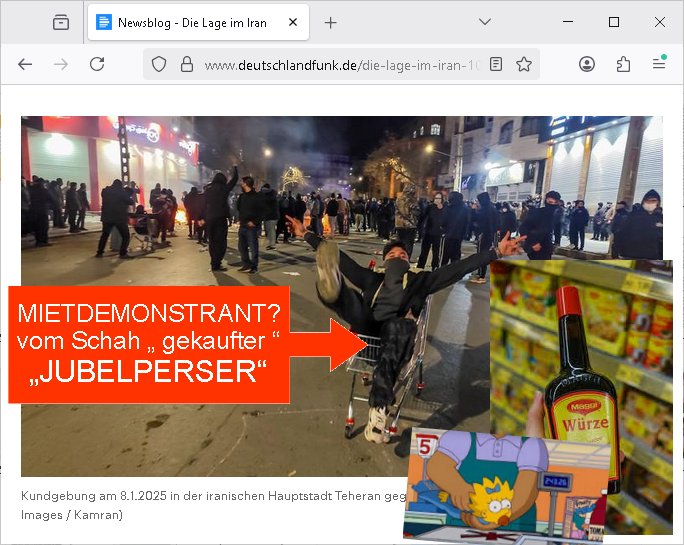
Task: Select the Newsblog - Die Lage im Iran tab
Action: [x=180, y=22]
